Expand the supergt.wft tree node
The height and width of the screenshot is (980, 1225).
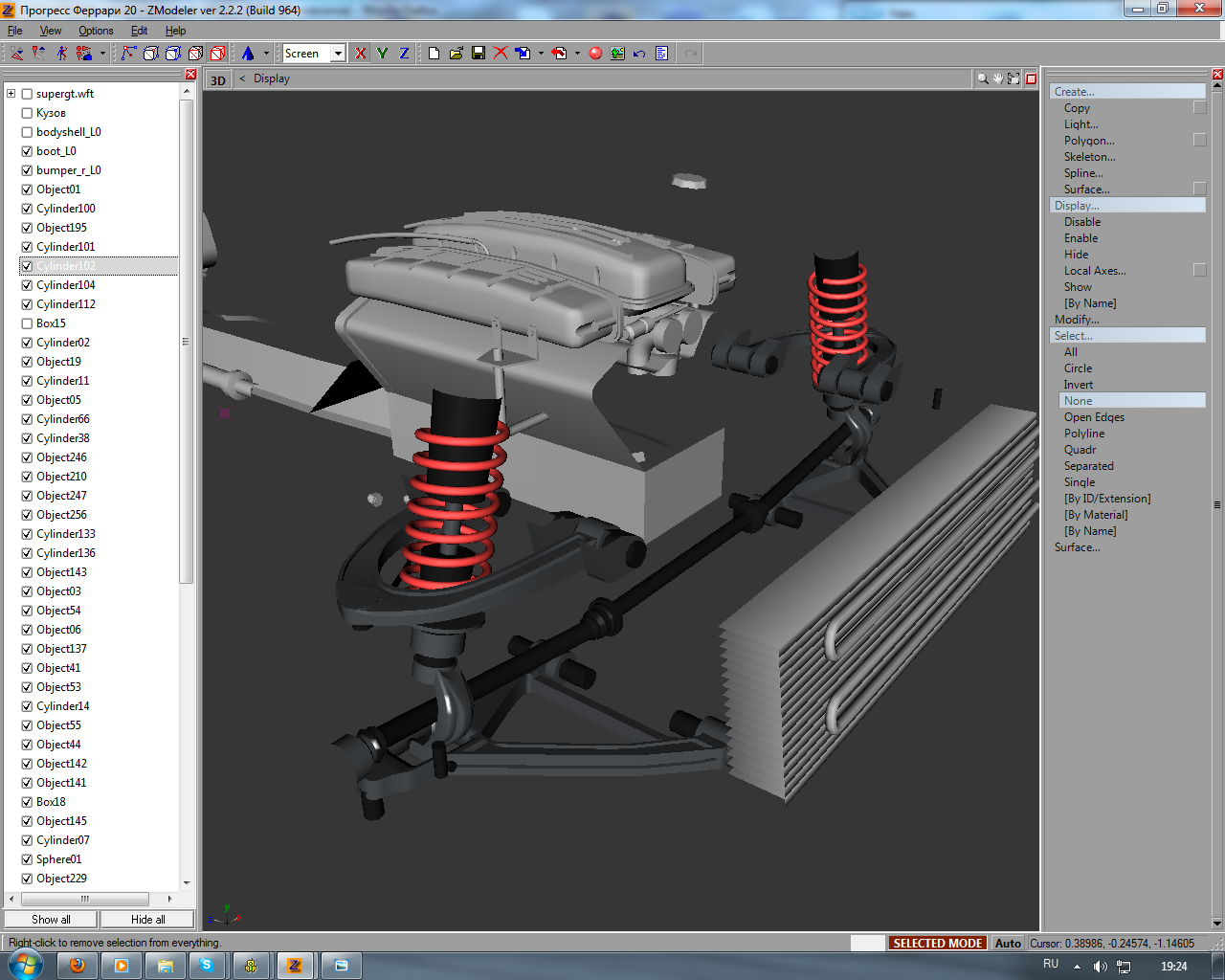pos(11,94)
